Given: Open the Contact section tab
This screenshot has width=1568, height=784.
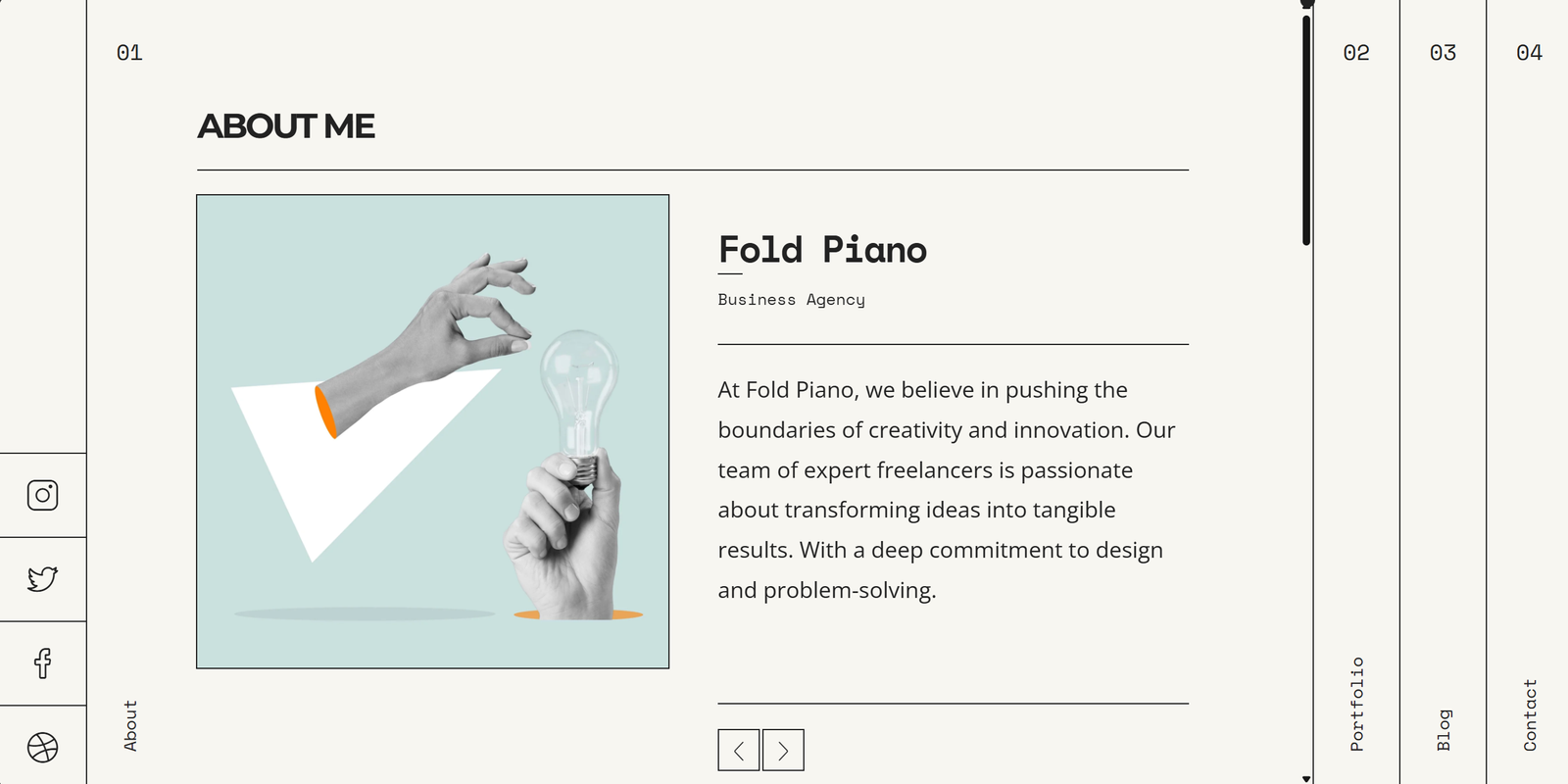Looking at the screenshot, I should (1529, 715).
